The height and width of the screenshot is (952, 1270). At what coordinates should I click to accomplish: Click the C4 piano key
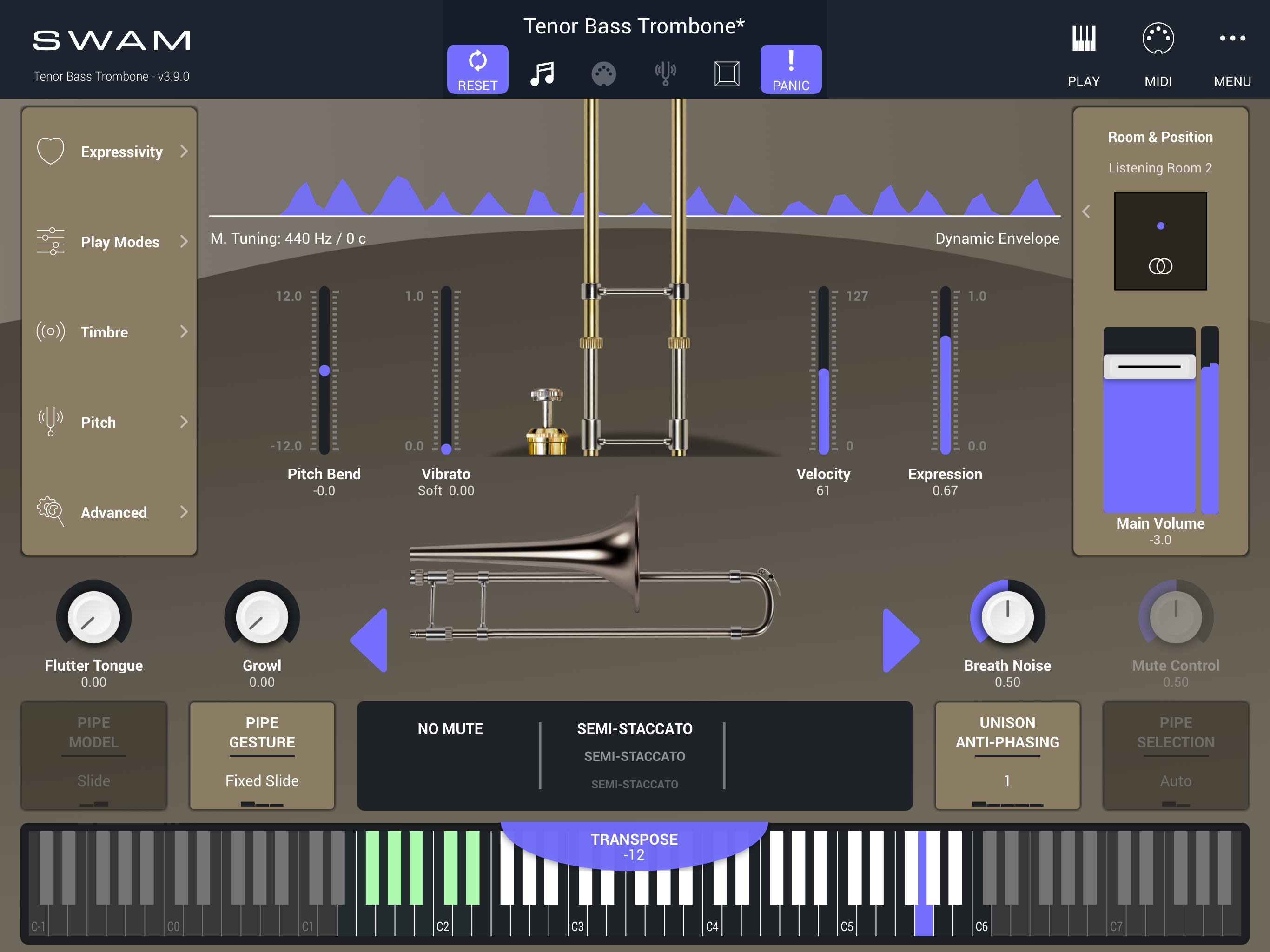click(712, 920)
